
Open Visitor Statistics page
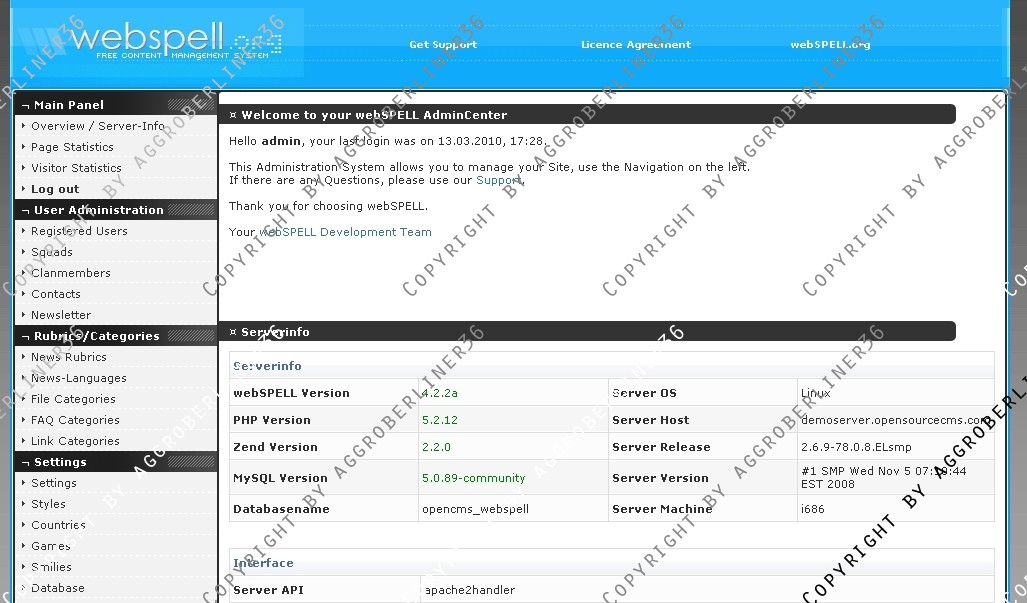76,168
